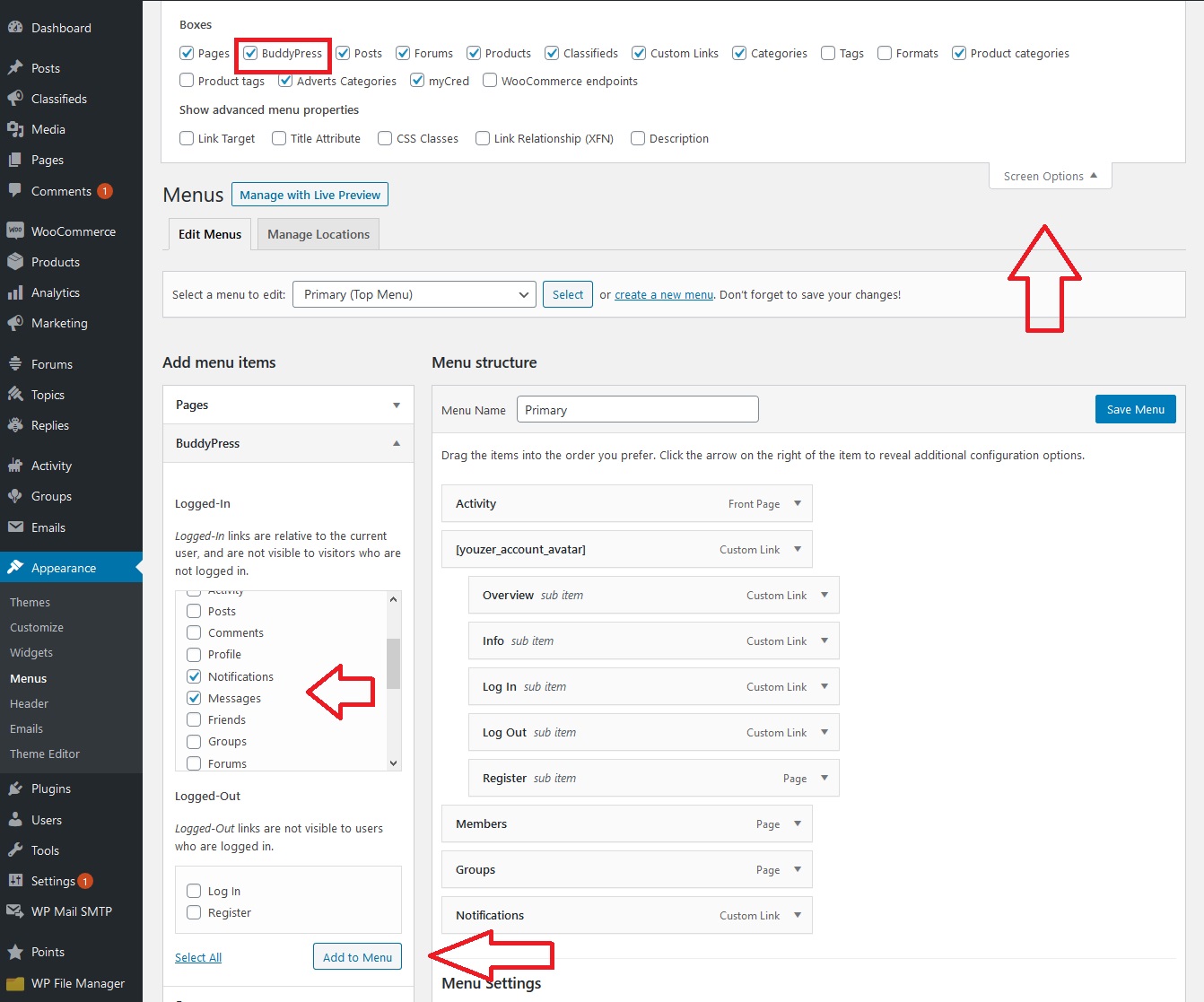
Task: Click the create a new menu link
Action: point(664,294)
